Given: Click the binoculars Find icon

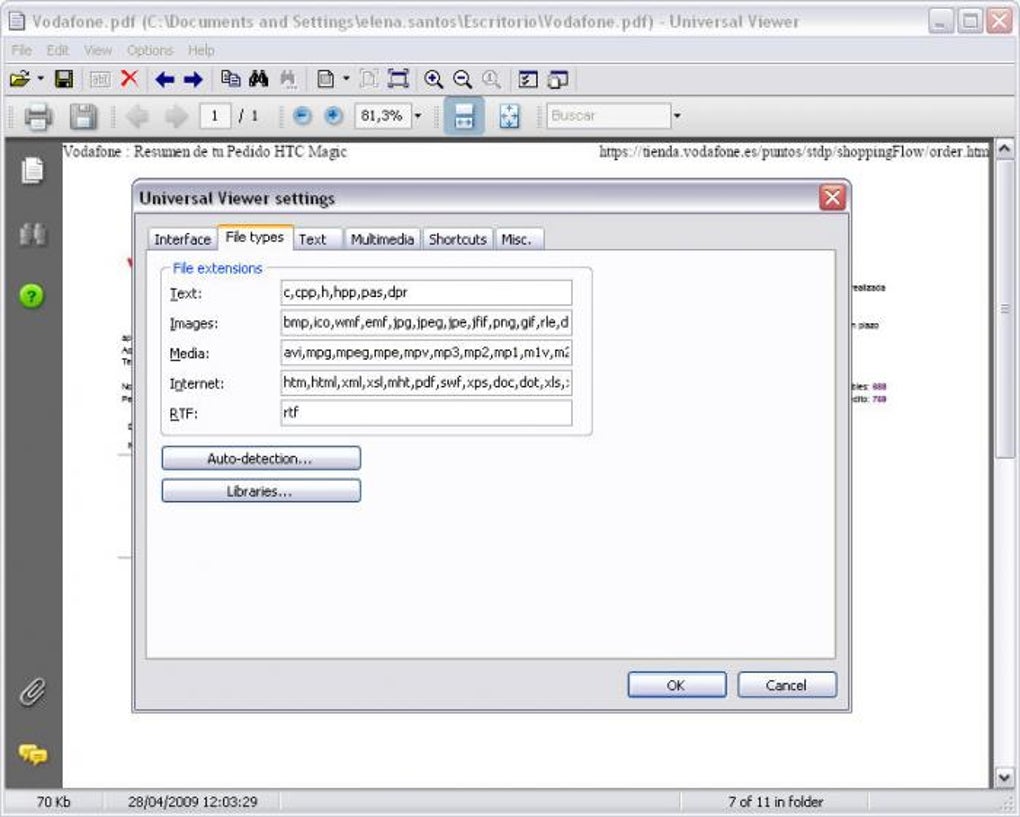Looking at the screenshot, I should 258,79.
